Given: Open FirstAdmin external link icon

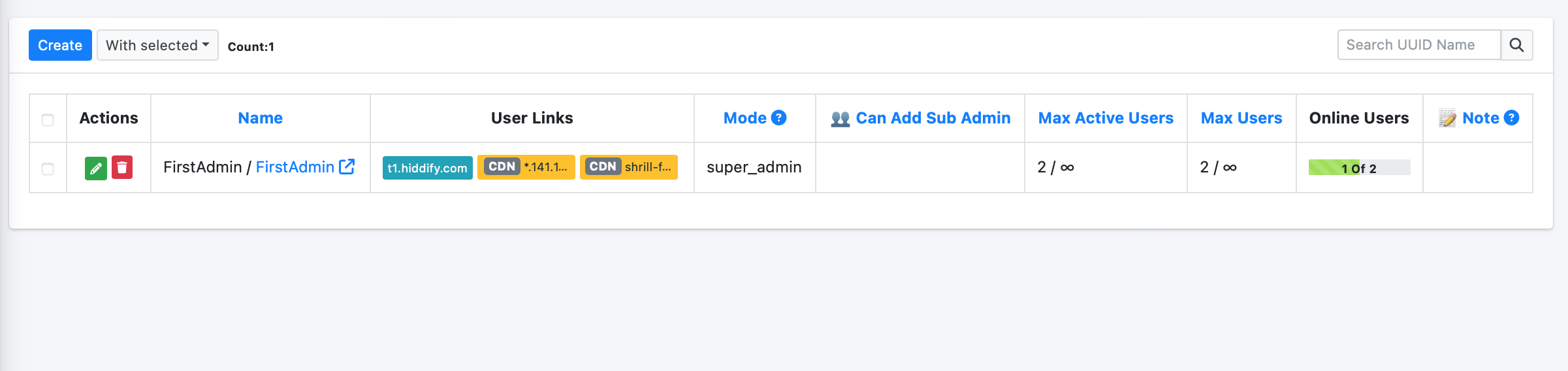Looking at the screenshot, I should [347, 167].
